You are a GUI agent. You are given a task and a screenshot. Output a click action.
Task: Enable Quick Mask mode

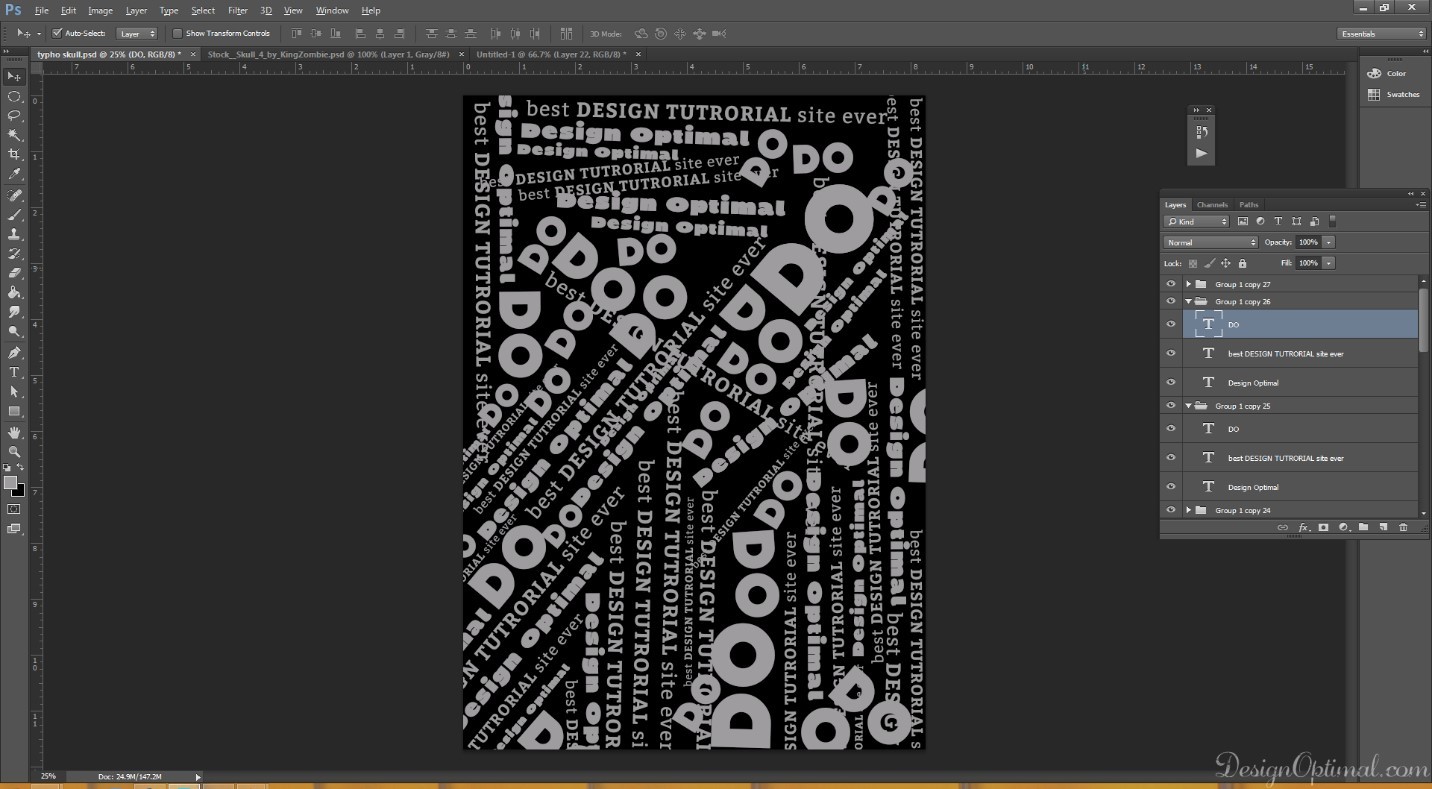(x=14, y=509)
